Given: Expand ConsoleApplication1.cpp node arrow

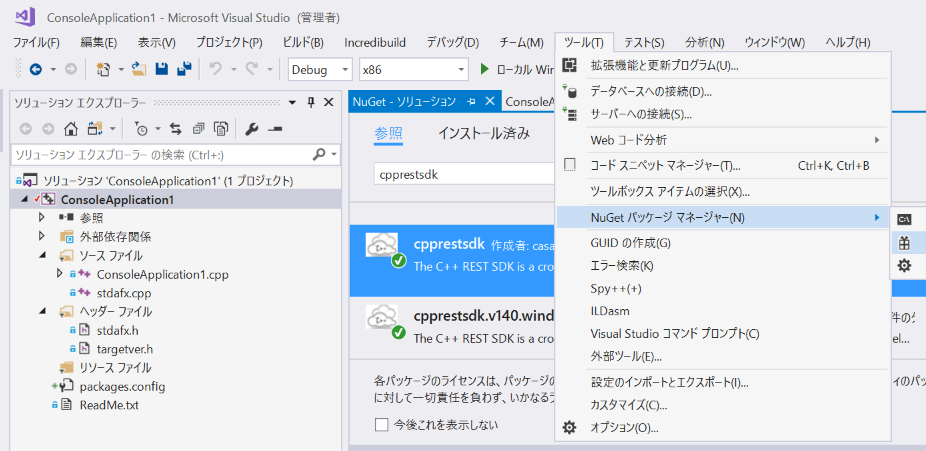Looking at the screenshot, I should 59,274.
